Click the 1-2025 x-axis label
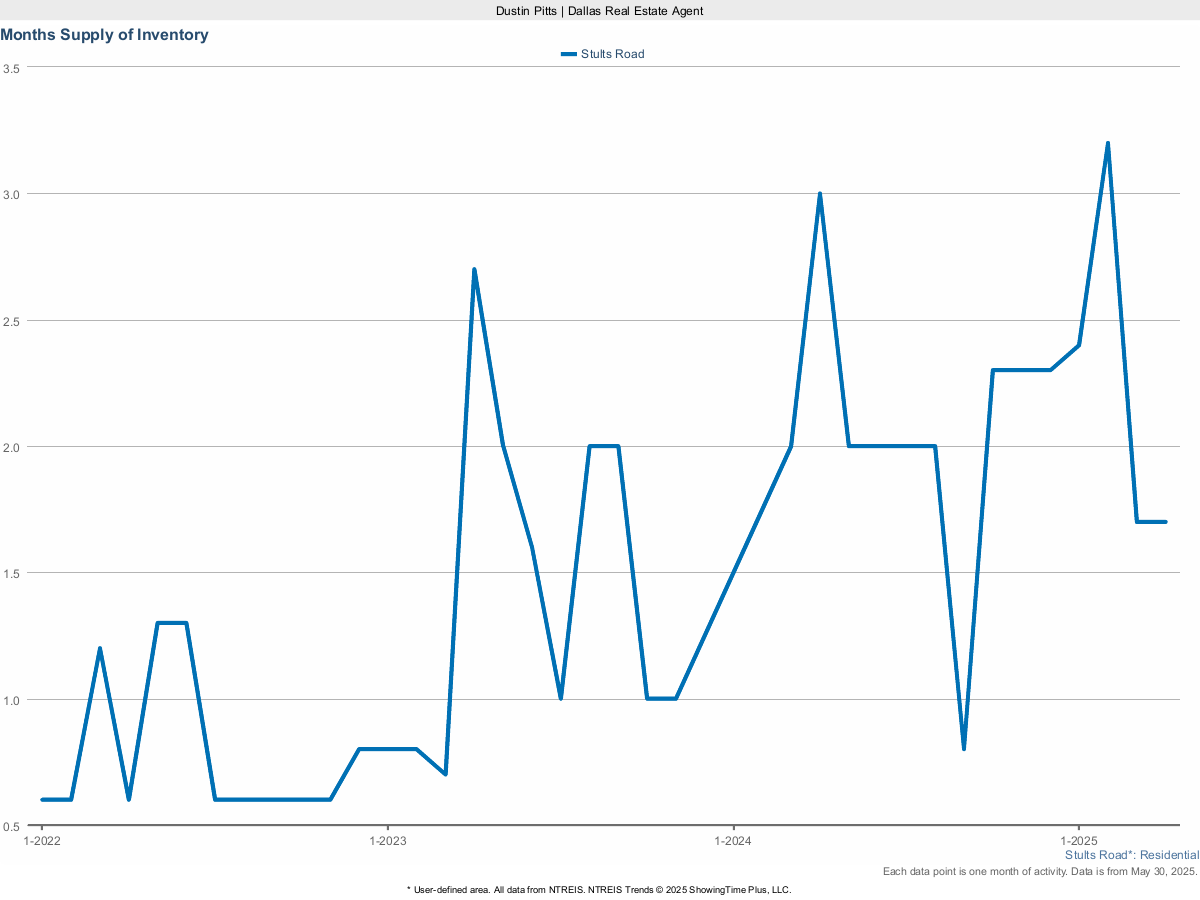 pos(1079,842)
